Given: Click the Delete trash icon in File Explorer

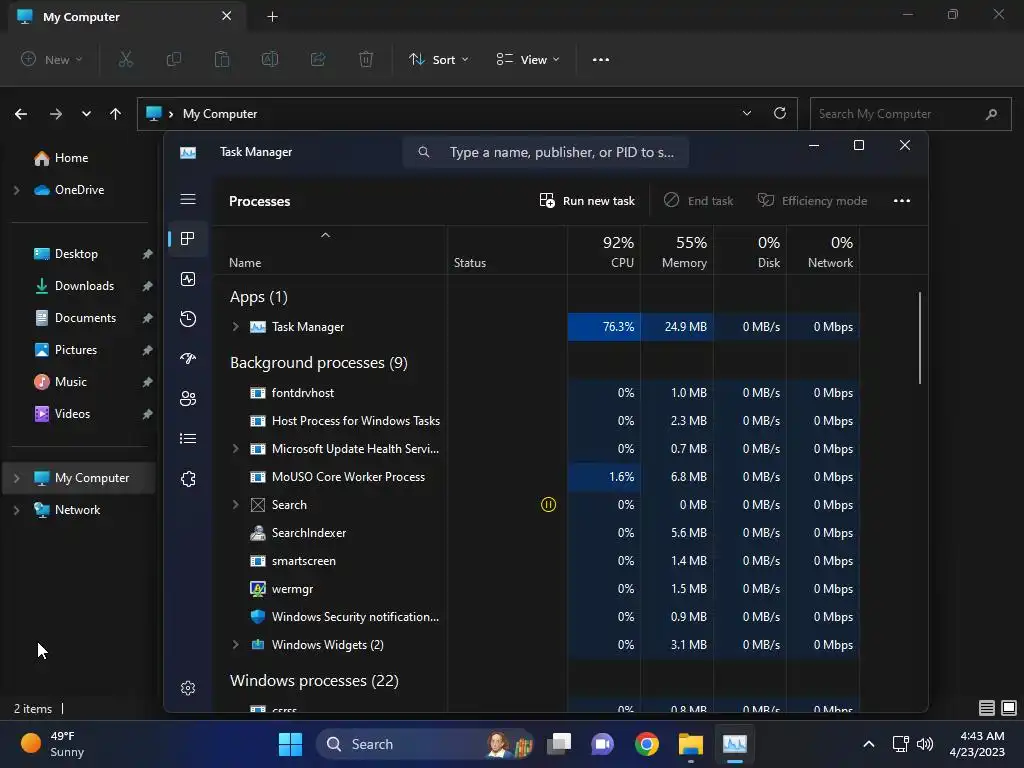Looking at the screenshot, I should 366,59.
